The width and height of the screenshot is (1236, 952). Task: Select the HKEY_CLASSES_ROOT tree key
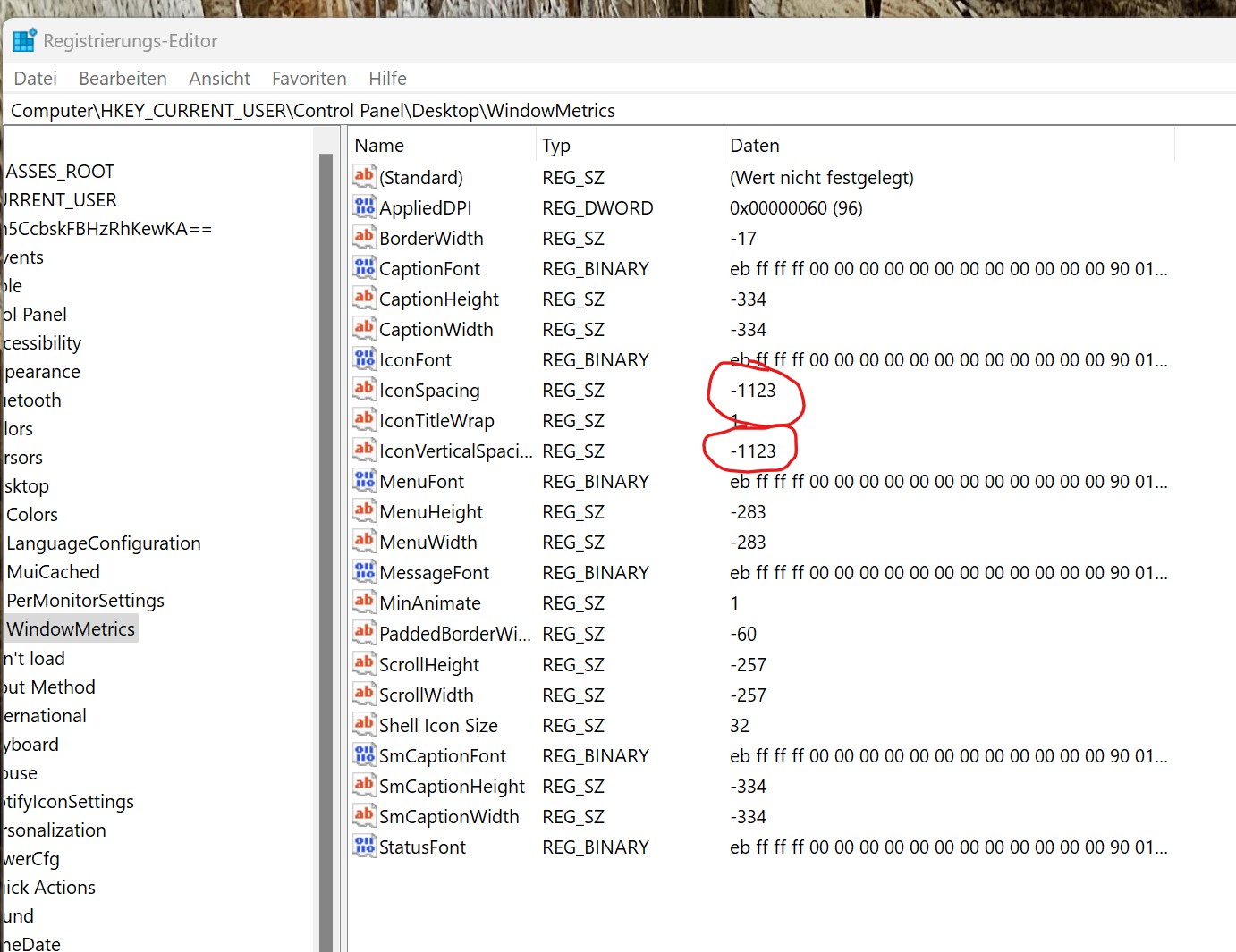(x=59, y=171)
